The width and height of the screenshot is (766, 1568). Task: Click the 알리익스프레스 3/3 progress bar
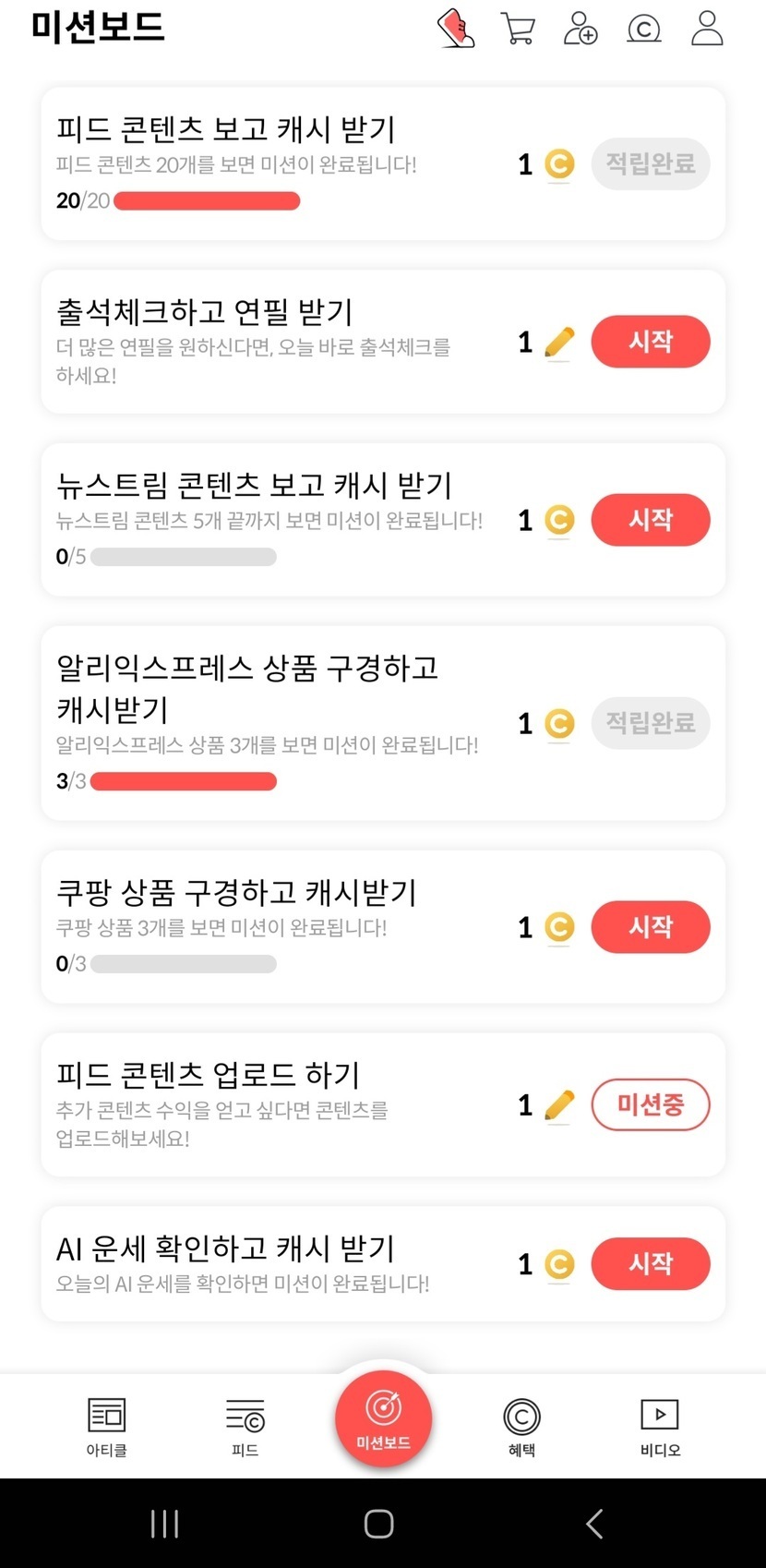coord(184,782)
